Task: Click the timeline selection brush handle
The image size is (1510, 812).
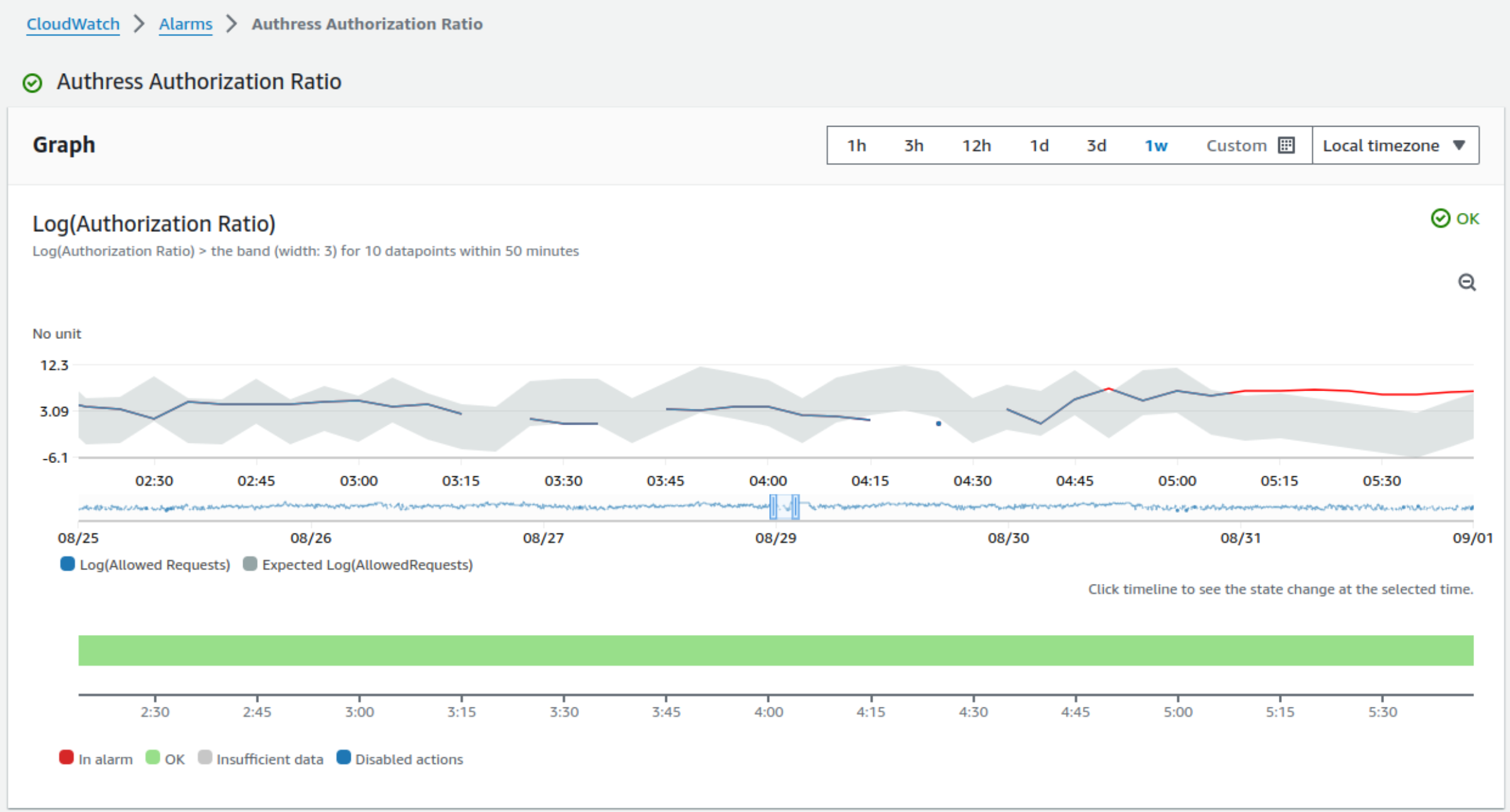Action: point(773,506)
